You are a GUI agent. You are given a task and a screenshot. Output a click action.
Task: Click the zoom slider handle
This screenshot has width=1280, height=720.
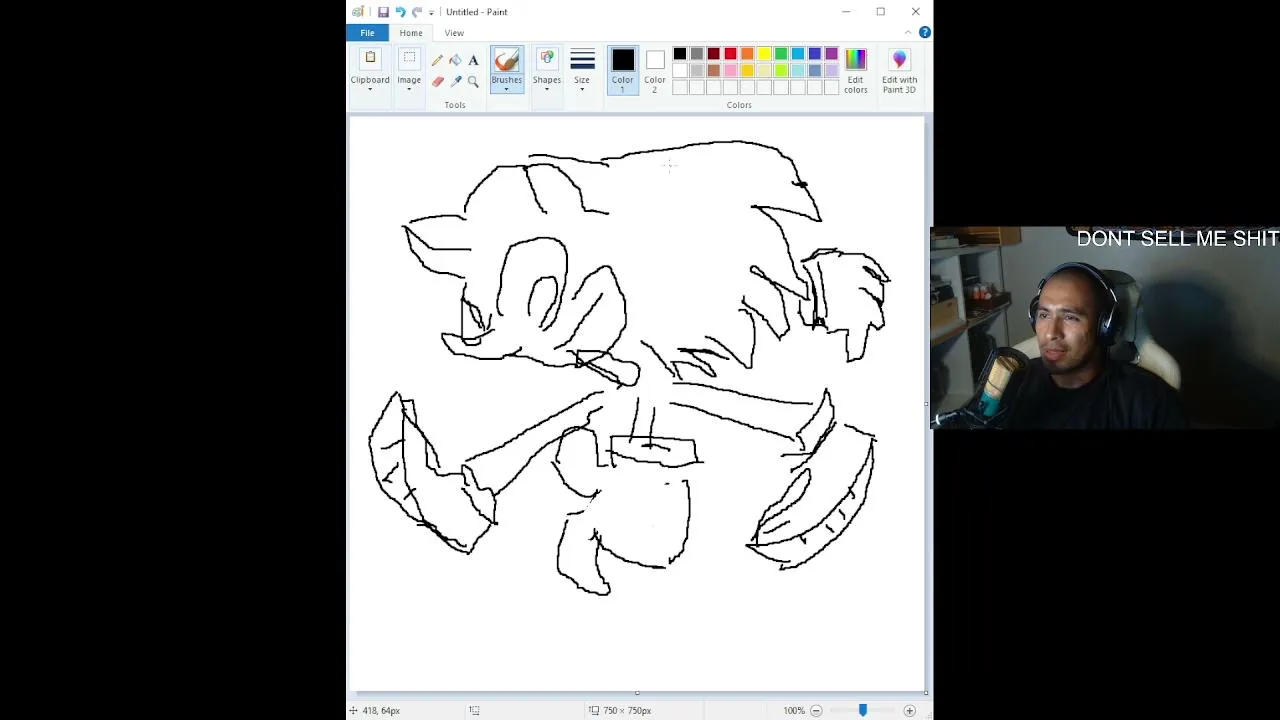coord(863,710)
